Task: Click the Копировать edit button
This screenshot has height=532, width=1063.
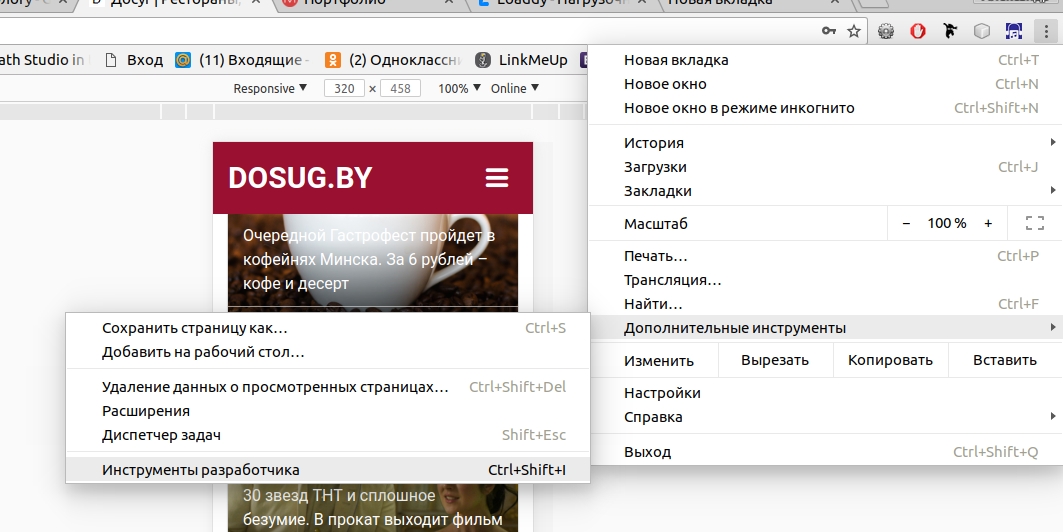Action: [x=890, y=360]
